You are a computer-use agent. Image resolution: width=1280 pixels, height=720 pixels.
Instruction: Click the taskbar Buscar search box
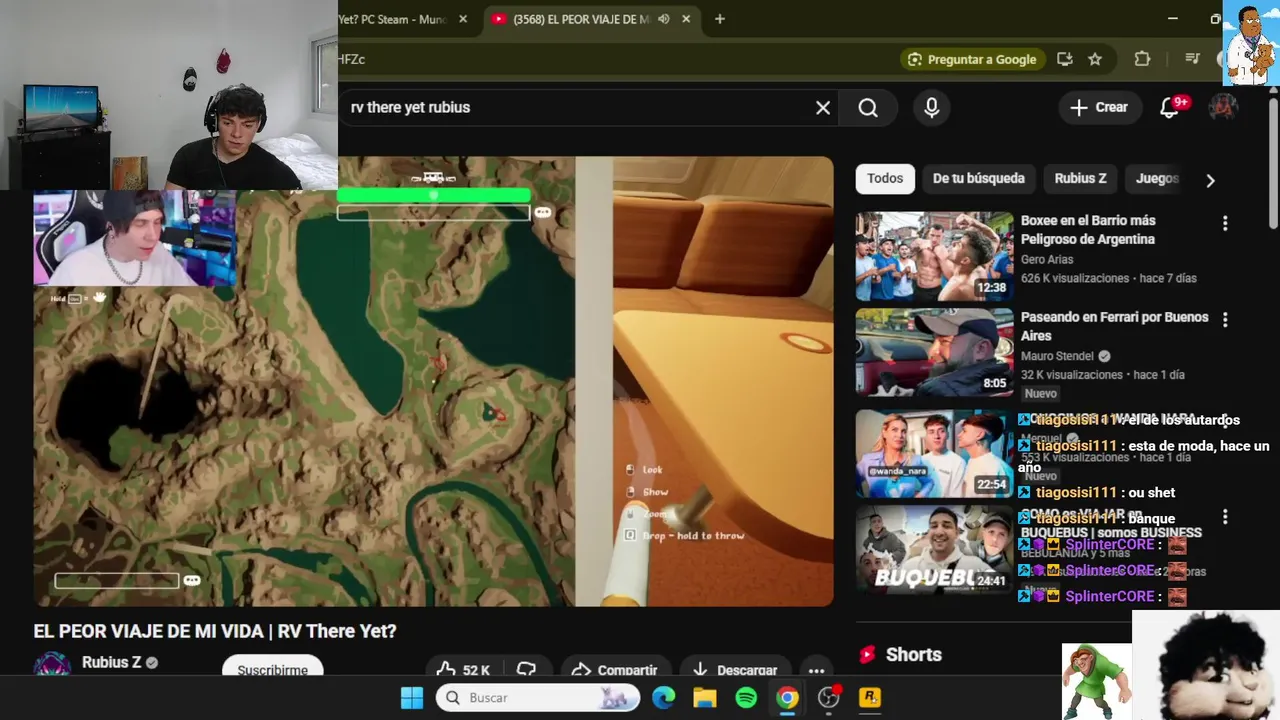pos(538,698)
